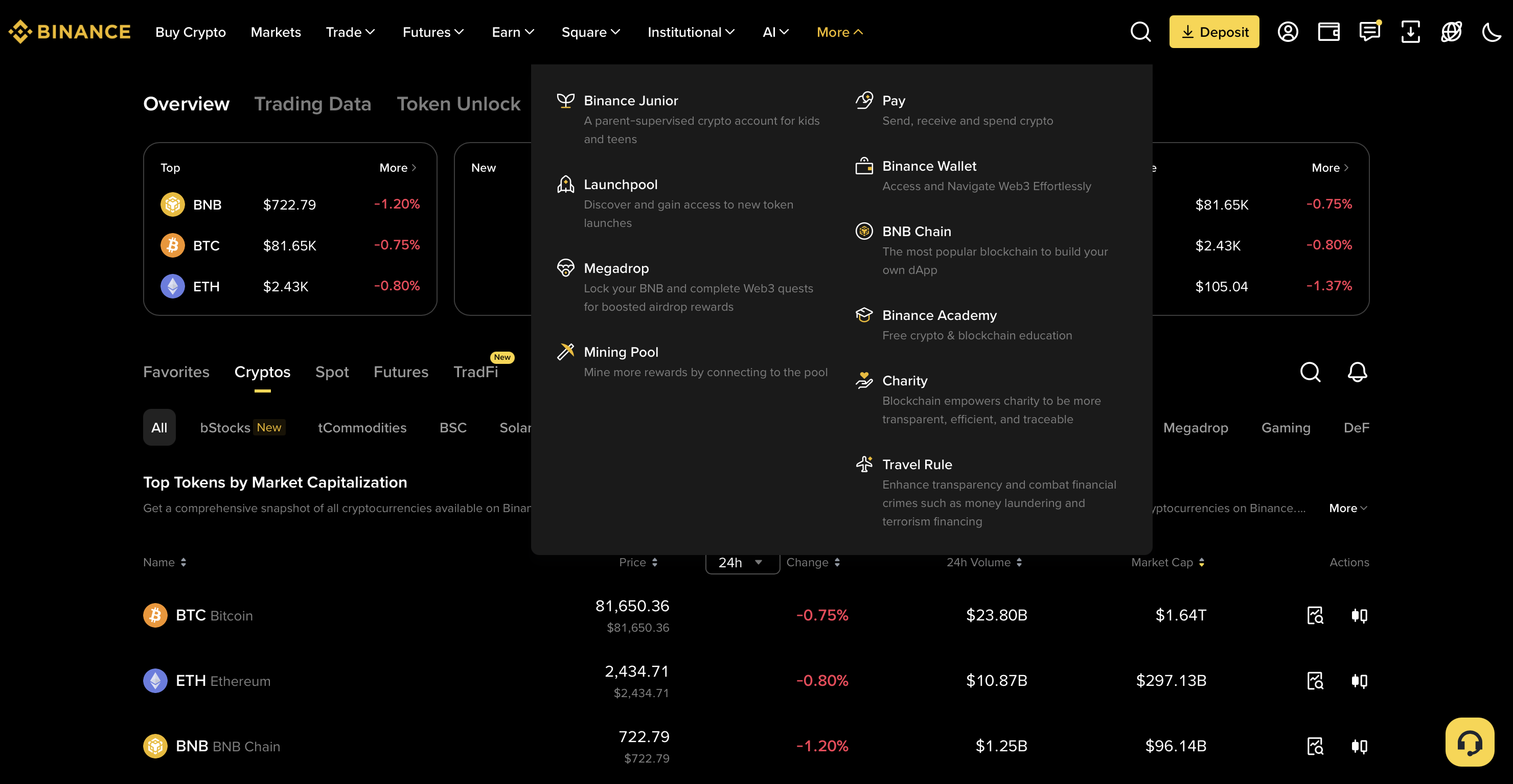Click the download app icon

(1410, 32)
